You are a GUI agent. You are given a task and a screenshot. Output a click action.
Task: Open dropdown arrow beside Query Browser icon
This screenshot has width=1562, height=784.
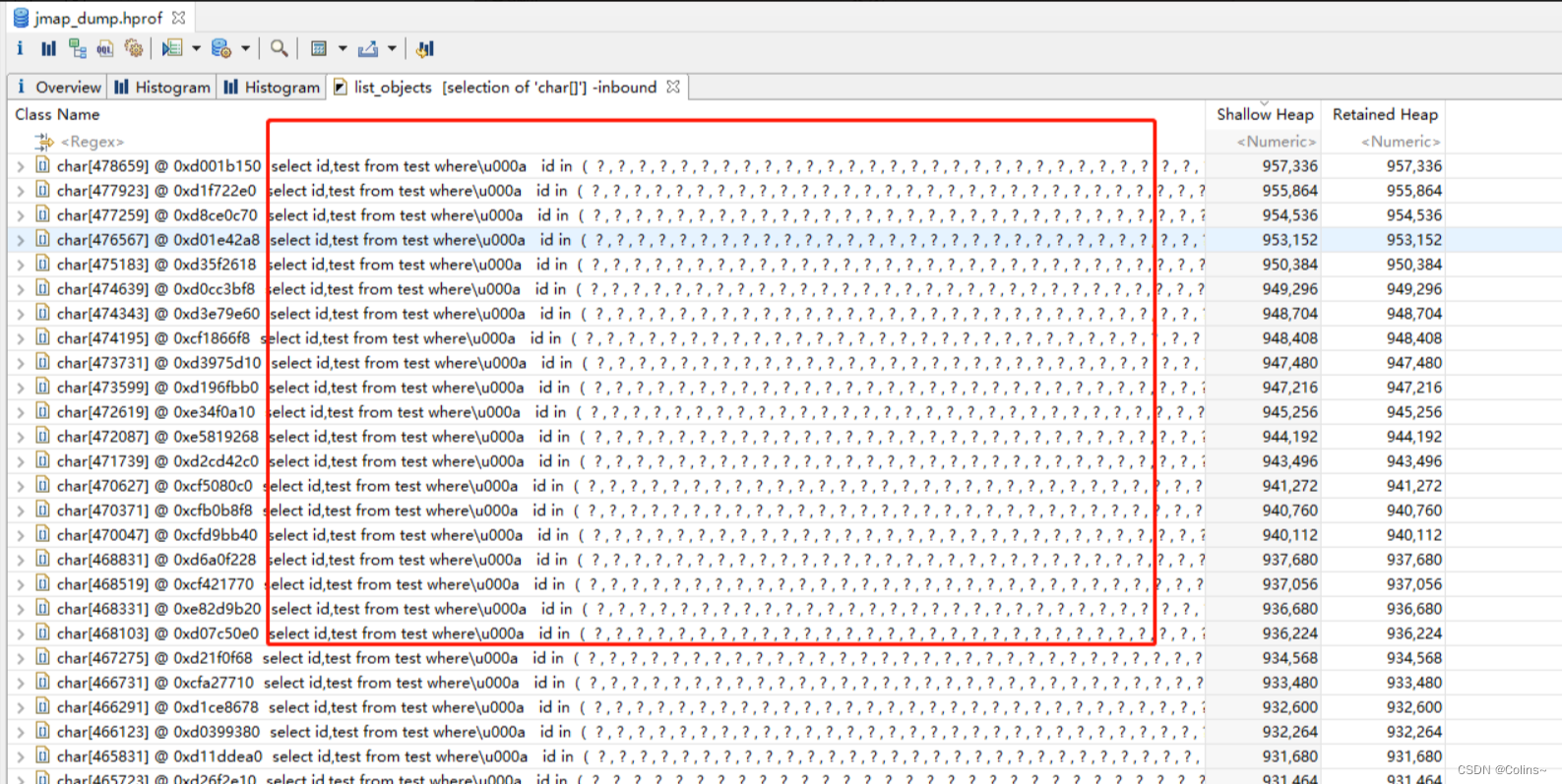point(245,48)
